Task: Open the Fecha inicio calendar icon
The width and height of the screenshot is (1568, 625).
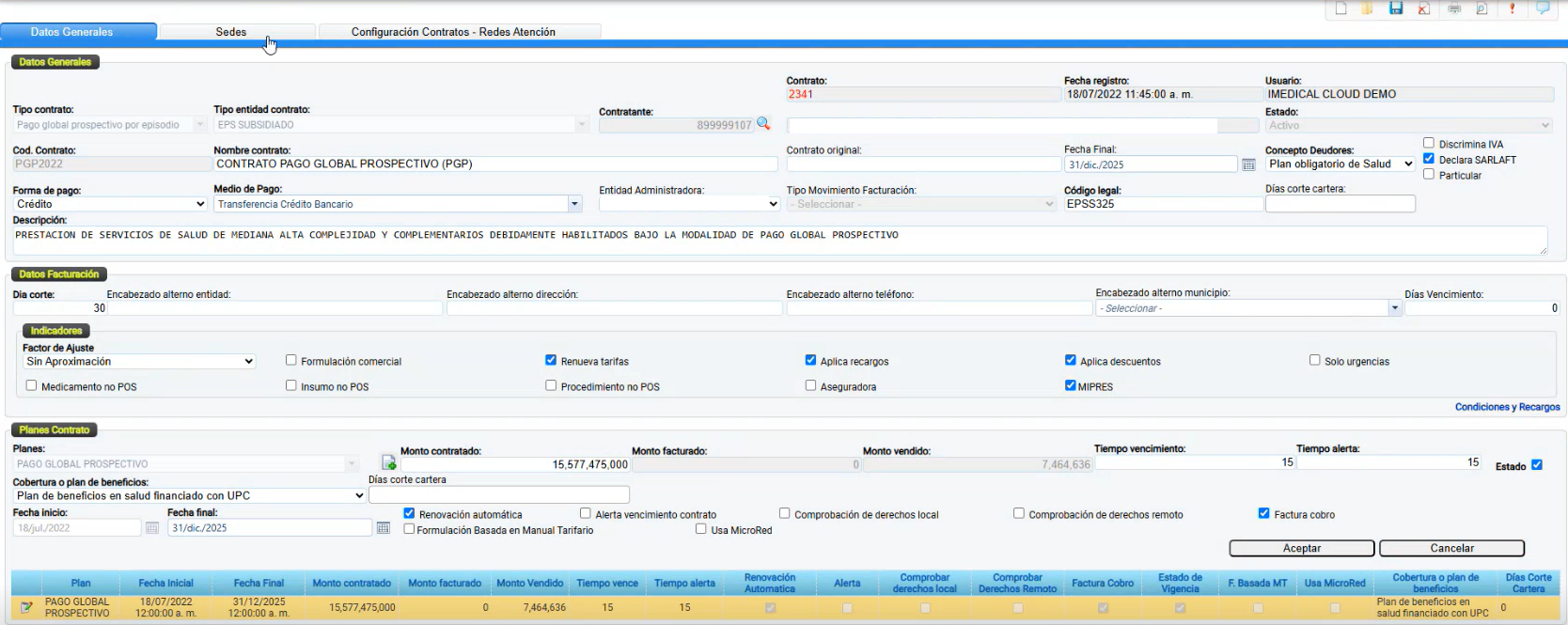Action: [151, 528]
